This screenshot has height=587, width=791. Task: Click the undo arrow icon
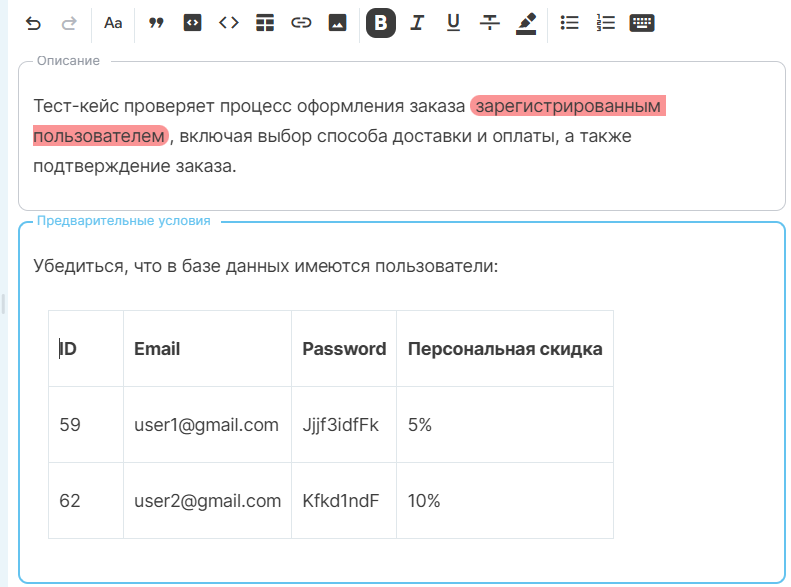click(x=33, y=23)
